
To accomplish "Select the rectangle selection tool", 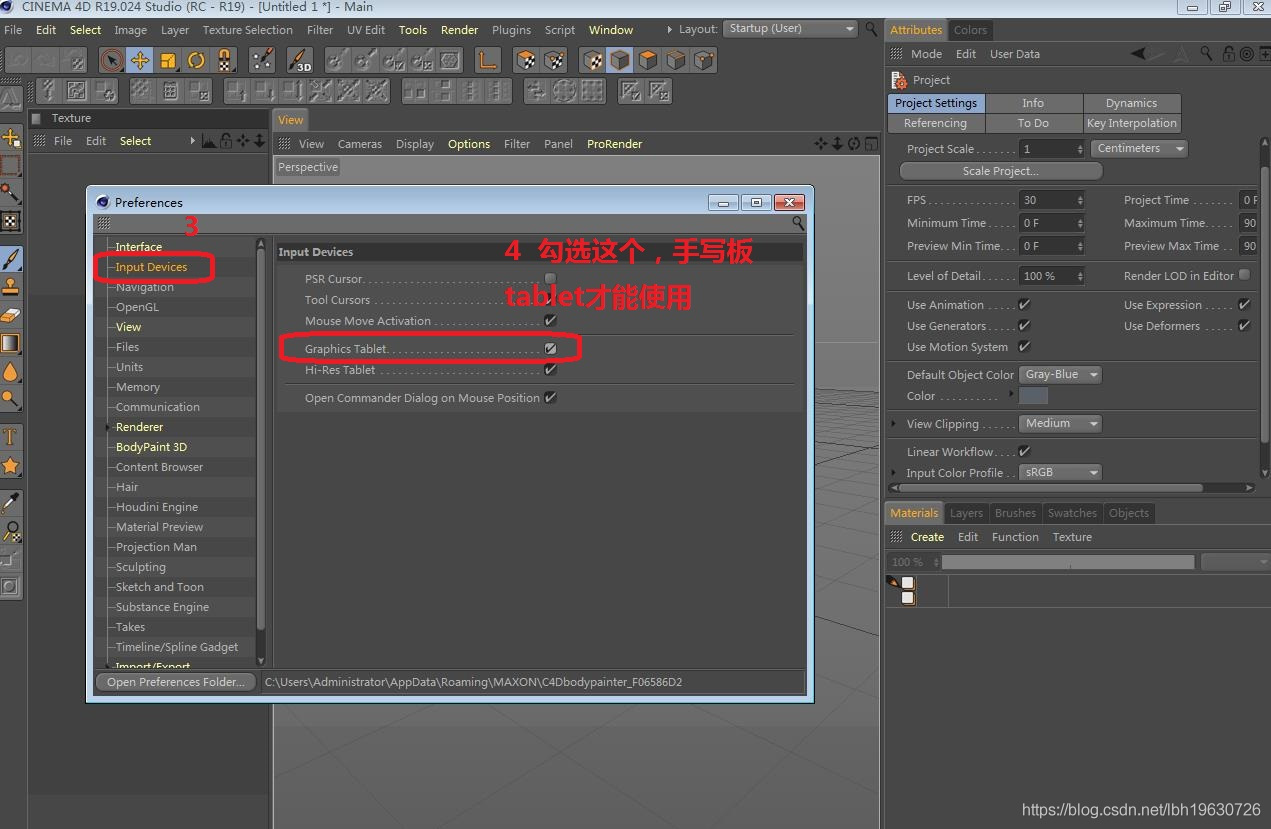I will tap(11, 165).
